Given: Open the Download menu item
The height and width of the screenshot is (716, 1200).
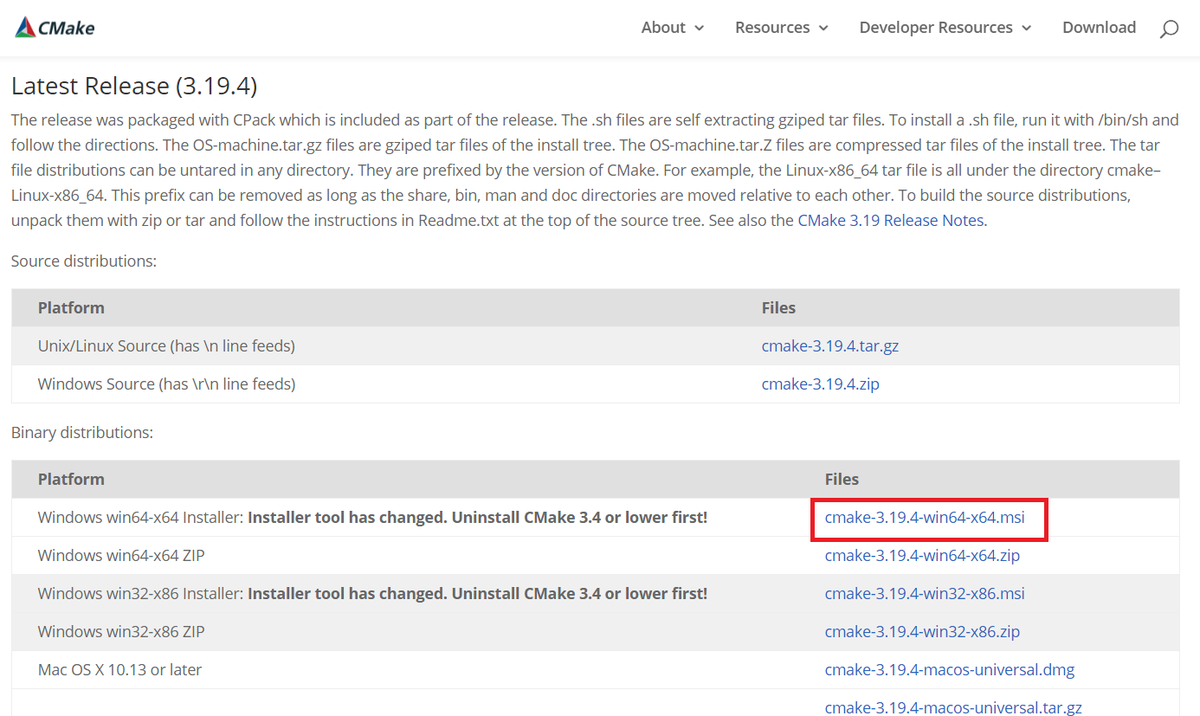Looking at the screenshot, I should [1099, 27].
